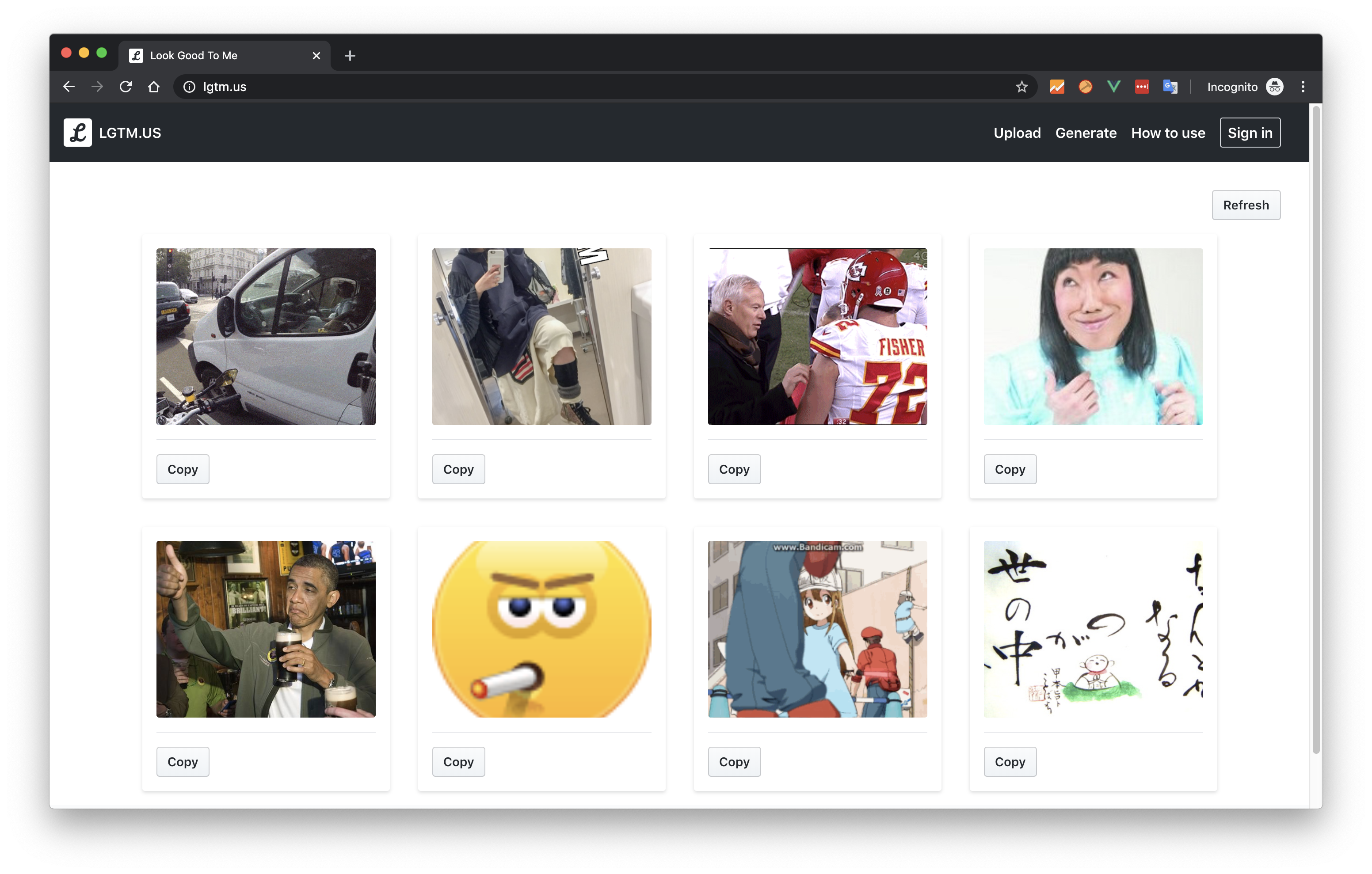This screenshot has width=1372, height=874.
Task: Open the Google Translate extension
Action: (1170, 86)
